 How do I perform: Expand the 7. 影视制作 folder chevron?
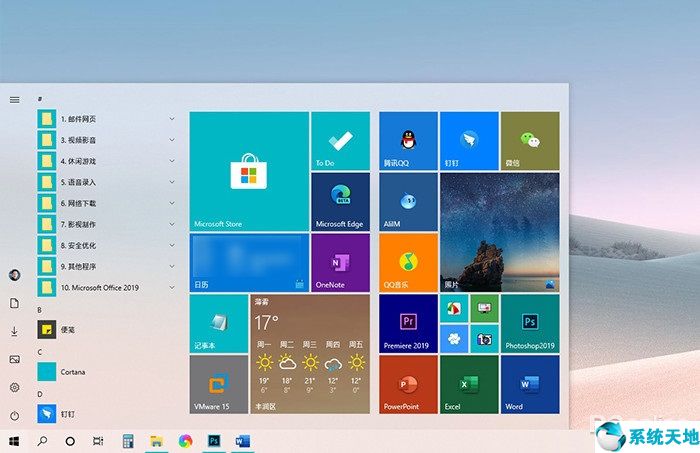172,224
